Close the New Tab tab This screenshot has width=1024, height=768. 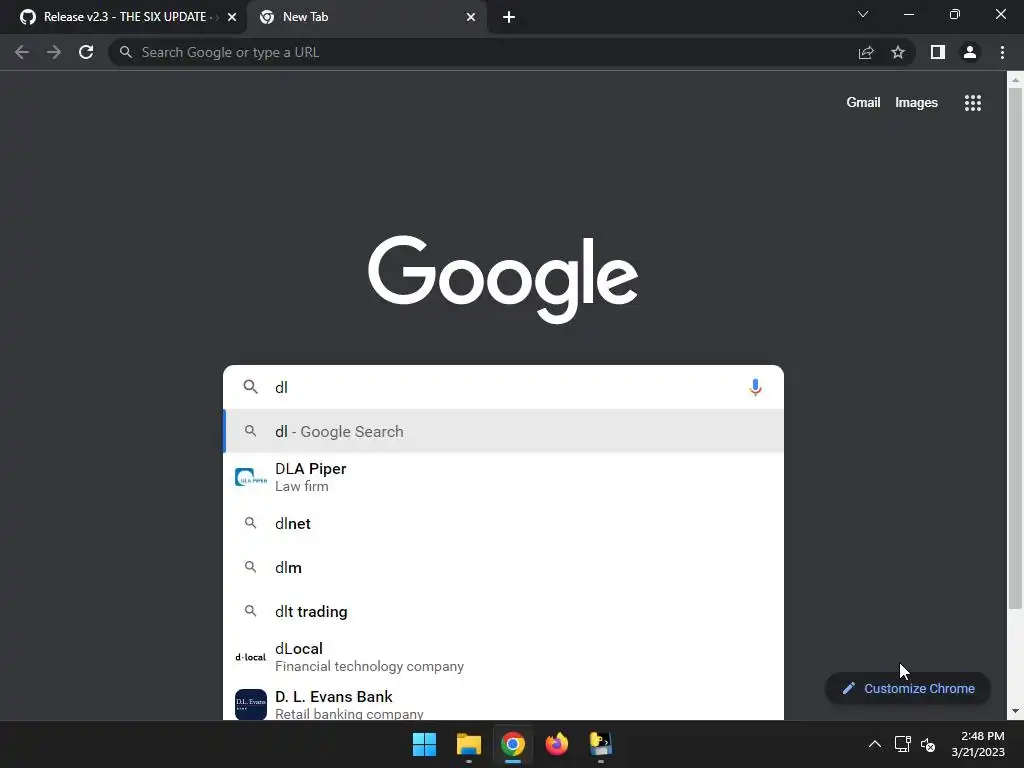click(x=471, y=17)
